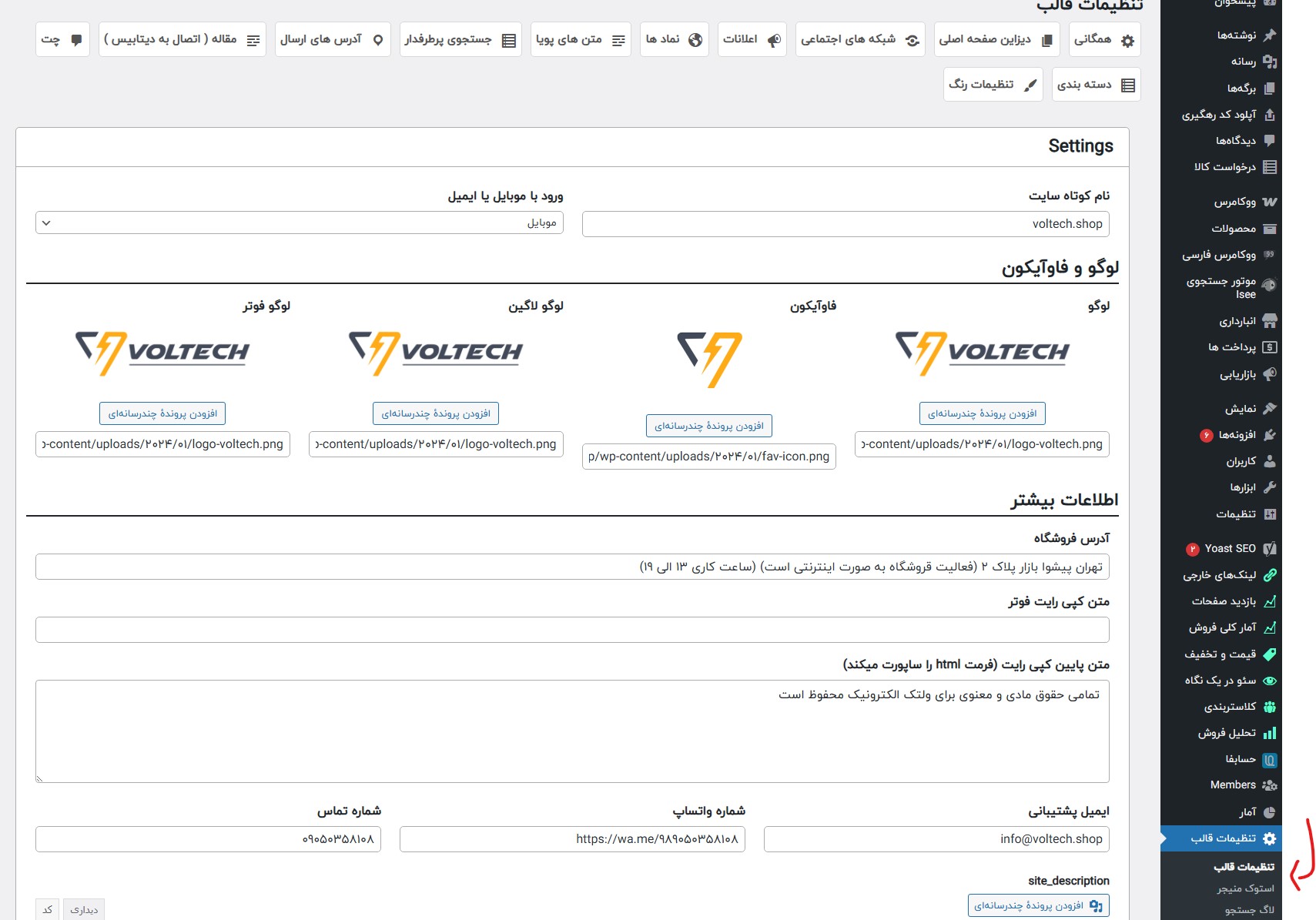Click the آدرس های ارسال location pin icon

click(x=378, y=40)
